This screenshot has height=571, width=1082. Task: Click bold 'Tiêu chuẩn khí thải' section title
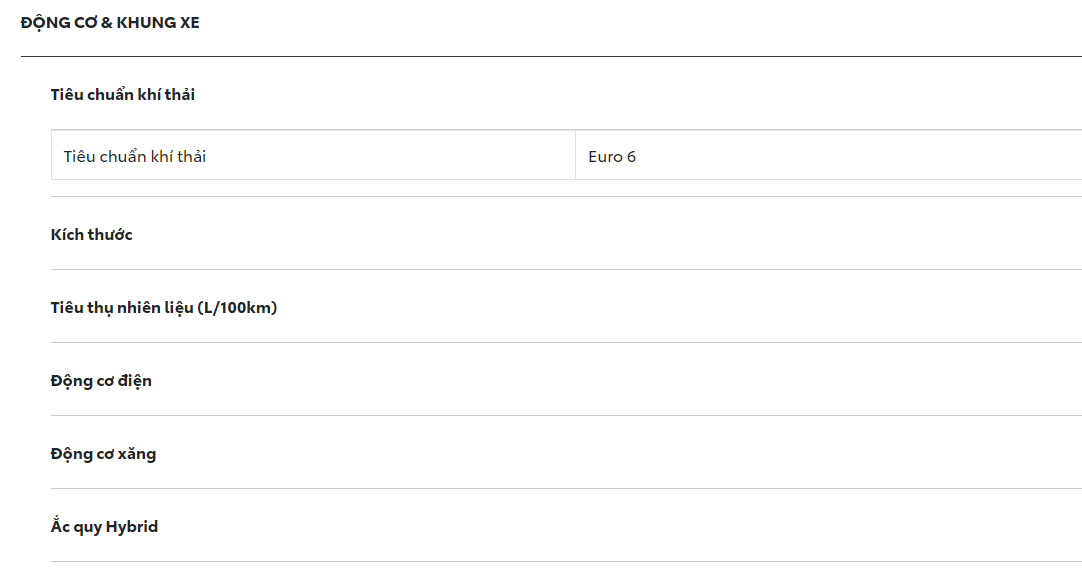(123, 95)
